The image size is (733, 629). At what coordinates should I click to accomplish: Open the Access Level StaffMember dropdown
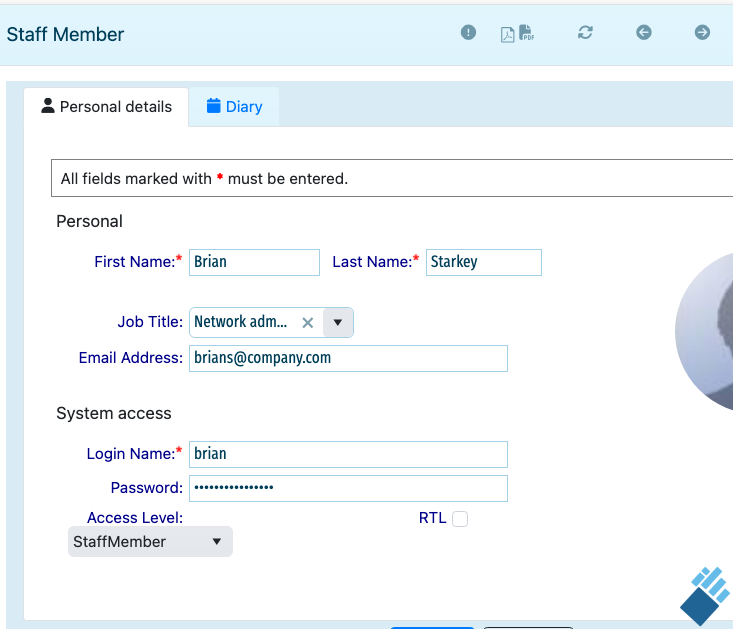[150, 542]
